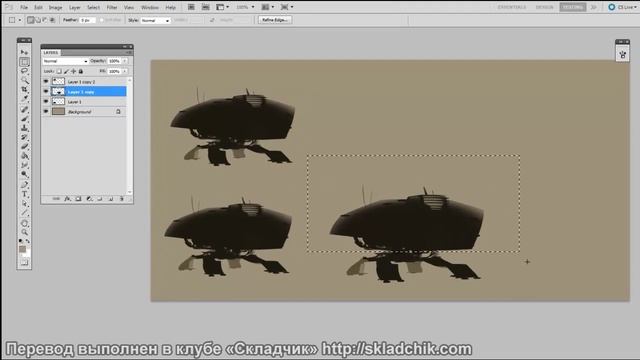The width and height of the screenshot is (640, 360).
Task: Open the Opacity slider arrow
Action: (125, 61)
